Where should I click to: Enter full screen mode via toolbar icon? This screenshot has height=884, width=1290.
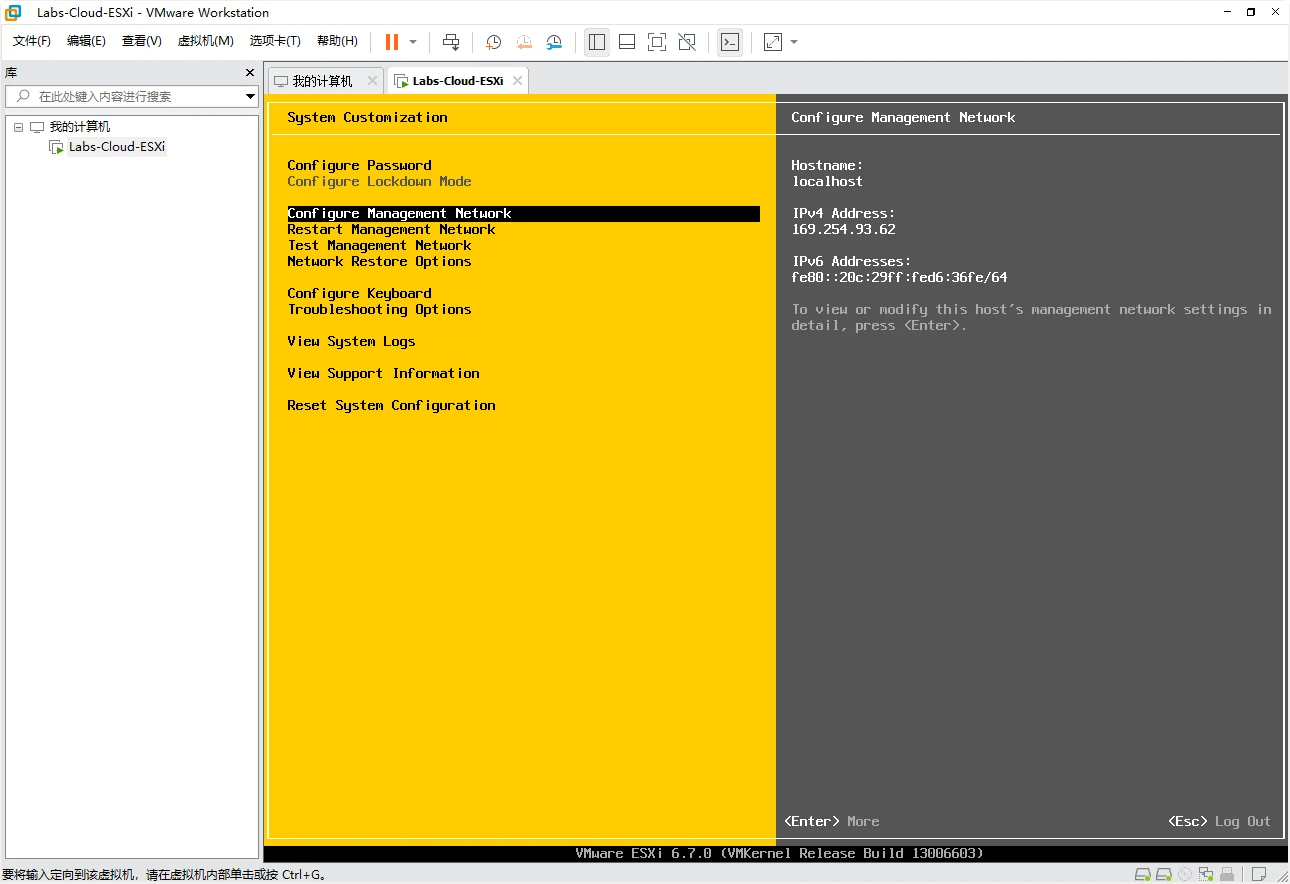pyautogui.click(x=656, y=42)
